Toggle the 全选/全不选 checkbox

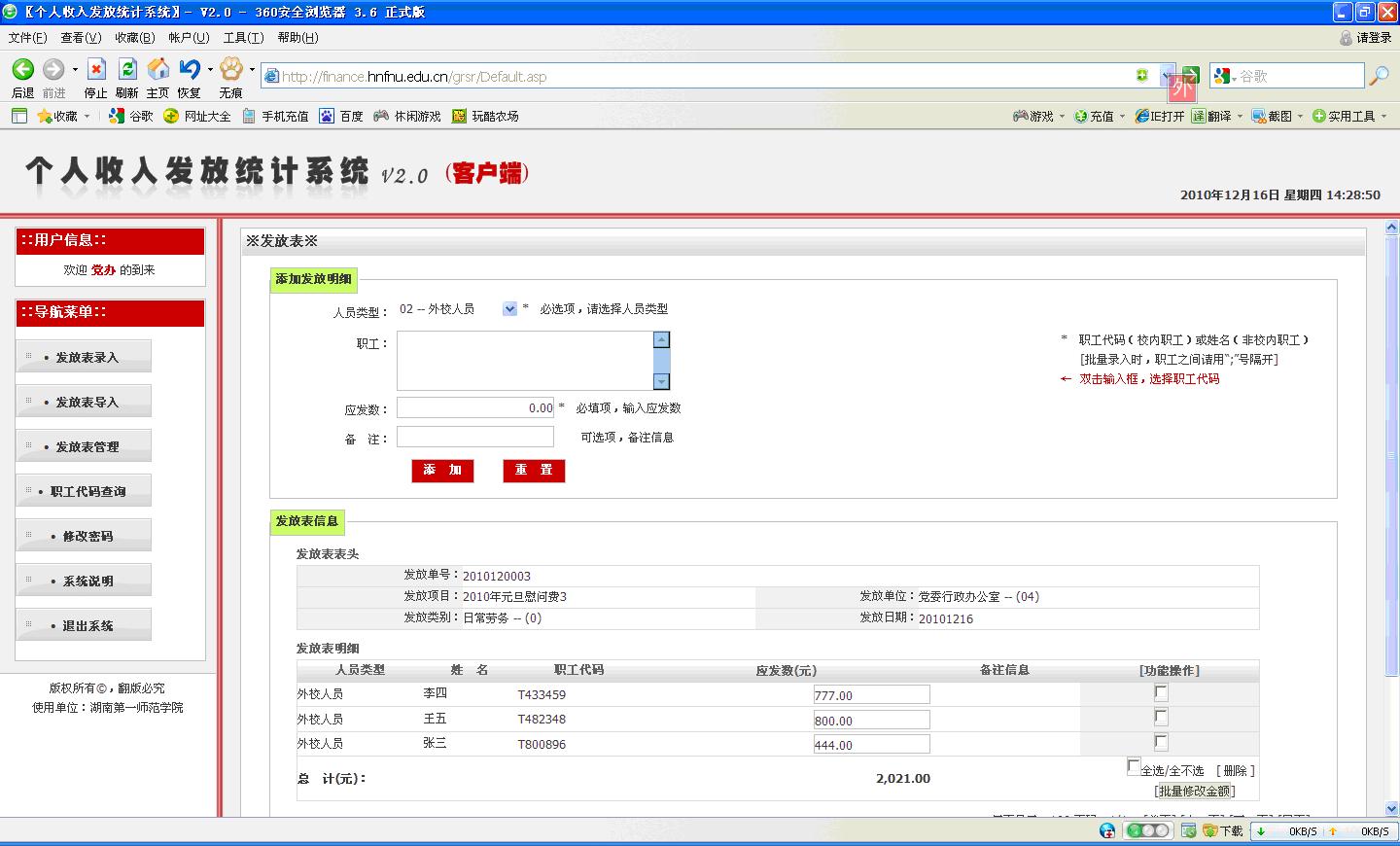point(1134,766)
